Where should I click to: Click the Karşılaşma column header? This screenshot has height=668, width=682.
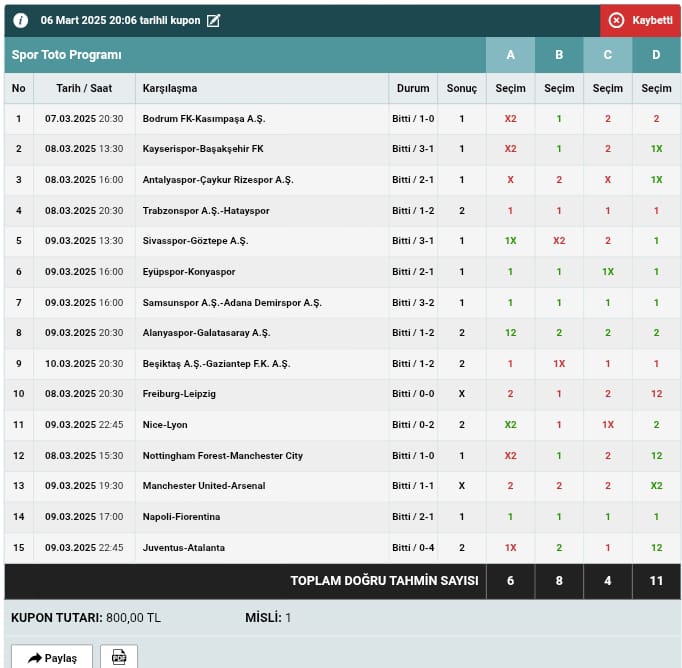click(x=170, y=88)
